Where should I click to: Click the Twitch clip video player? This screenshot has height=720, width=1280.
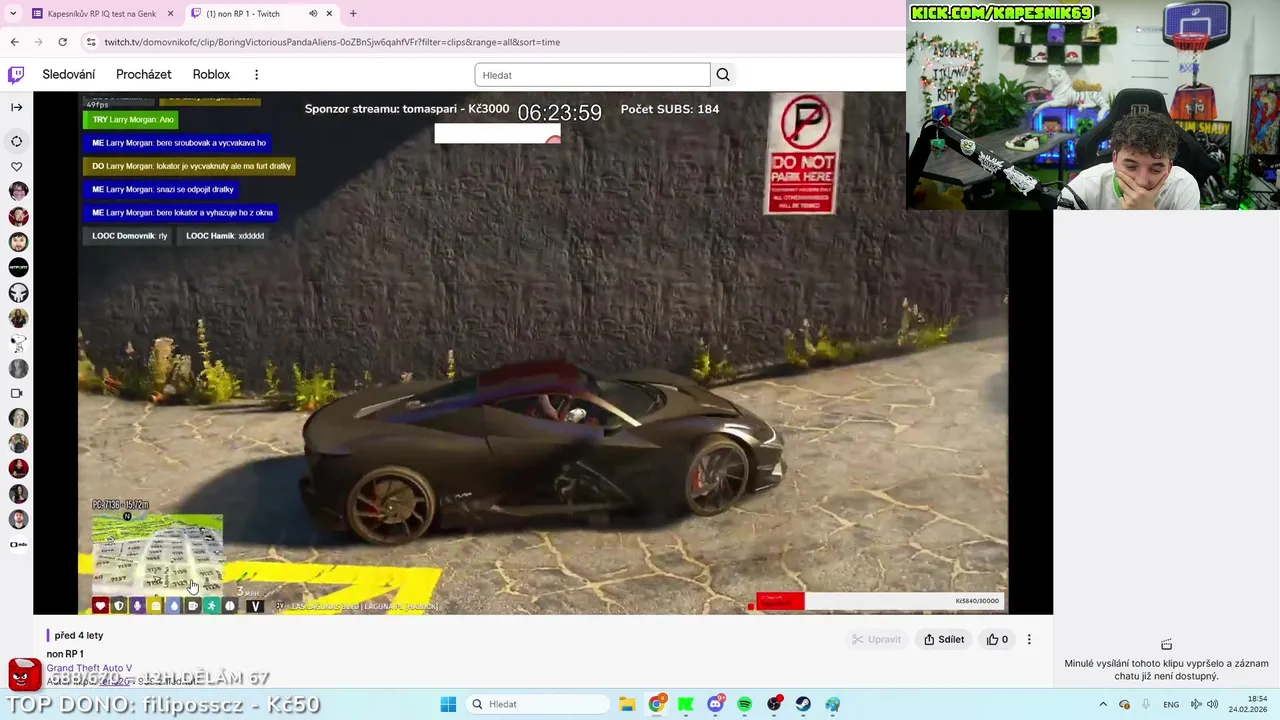(x=543, y=353)
